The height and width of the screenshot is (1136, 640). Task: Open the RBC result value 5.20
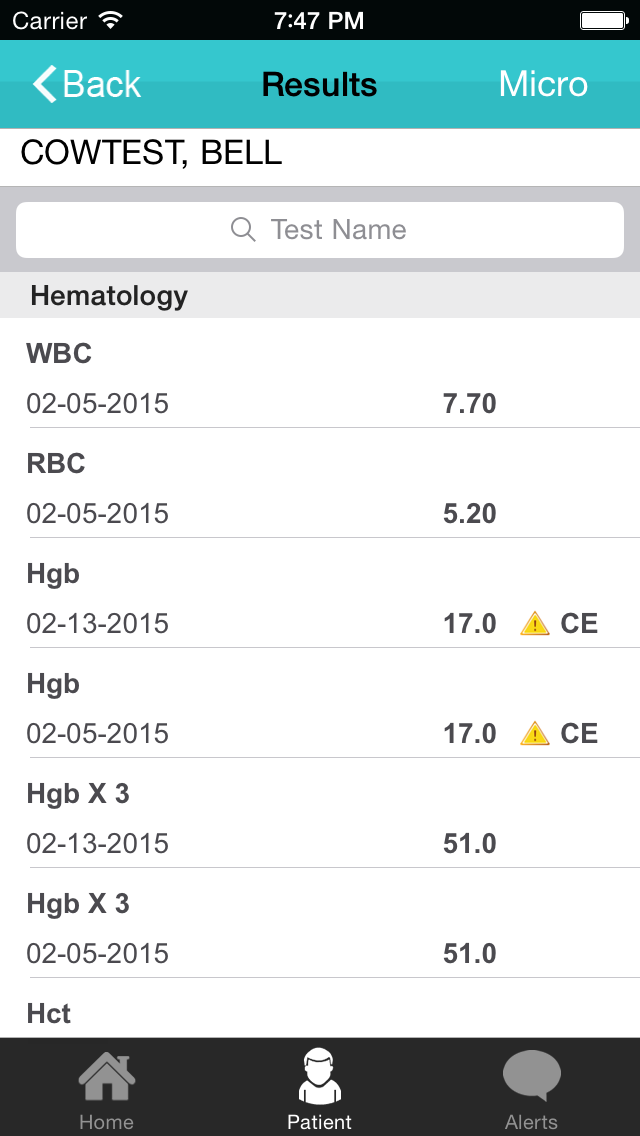pyautogui.click(x=470, y=514)
